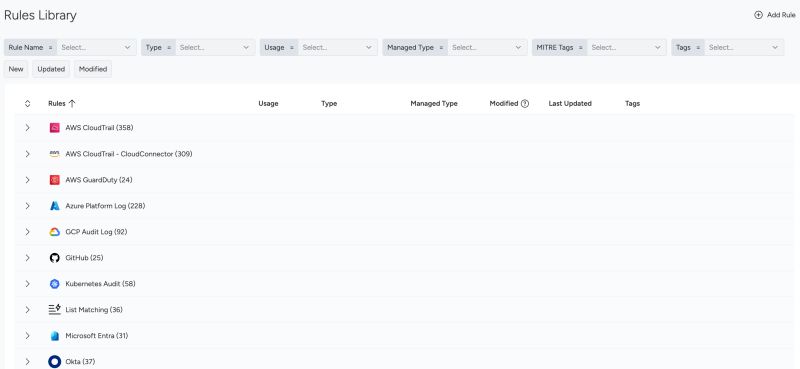The image size is (800, 369).
Task: Open the Tags filter dropdown
Action: click(x=744, y=47)
